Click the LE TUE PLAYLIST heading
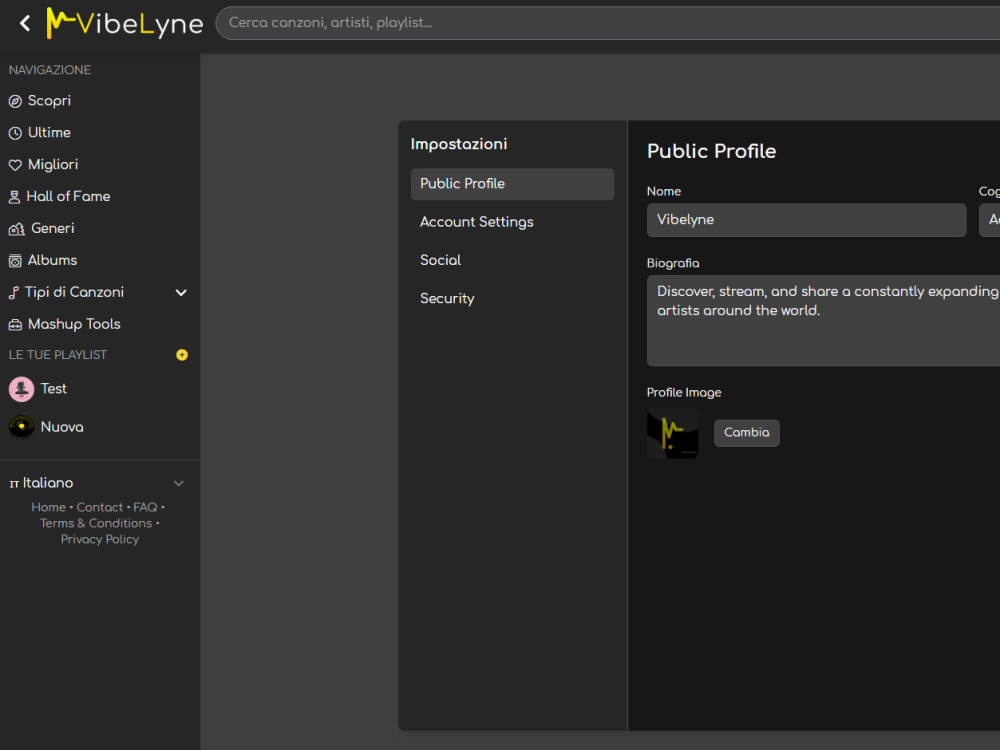The width and height of the screenshot is (1000, 750). [57, 355]
